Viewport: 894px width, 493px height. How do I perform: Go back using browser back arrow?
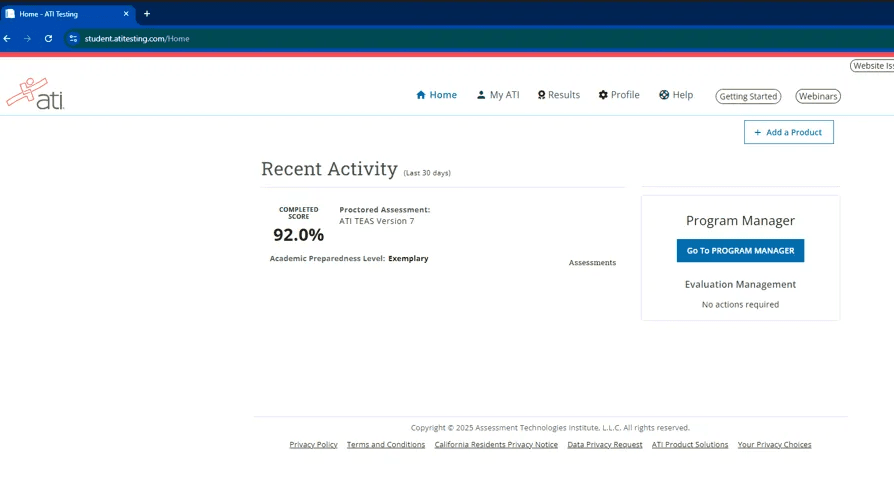point(8,39)
